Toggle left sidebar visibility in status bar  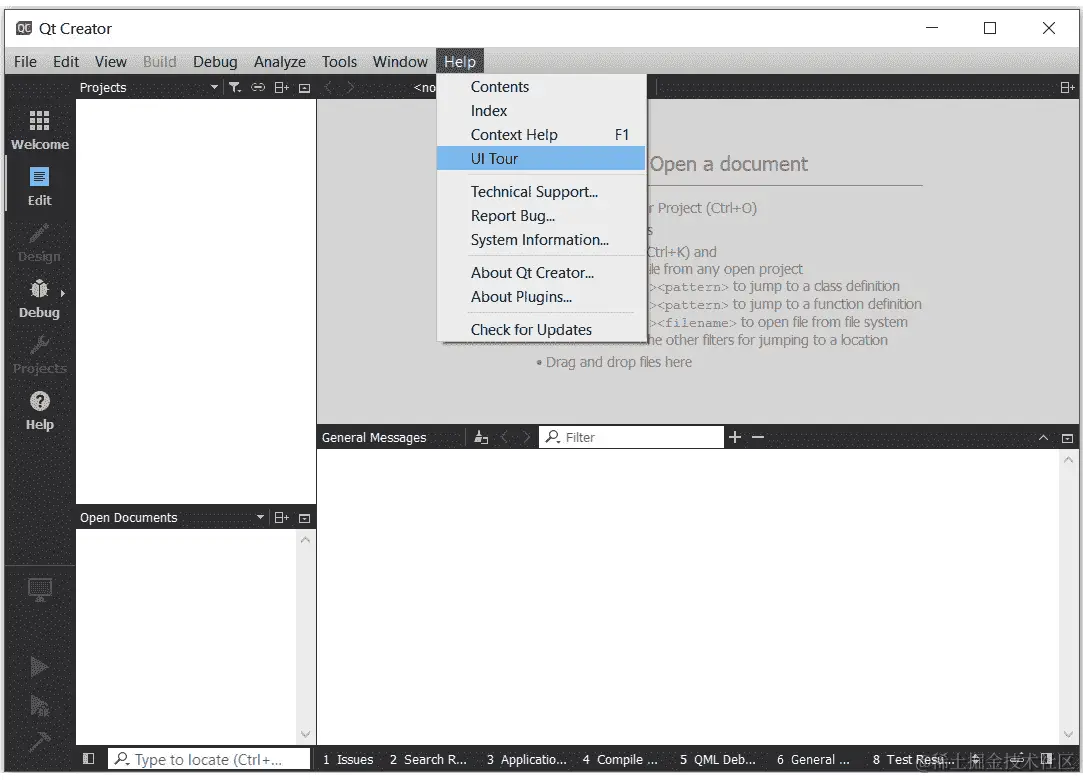point(88,759)
